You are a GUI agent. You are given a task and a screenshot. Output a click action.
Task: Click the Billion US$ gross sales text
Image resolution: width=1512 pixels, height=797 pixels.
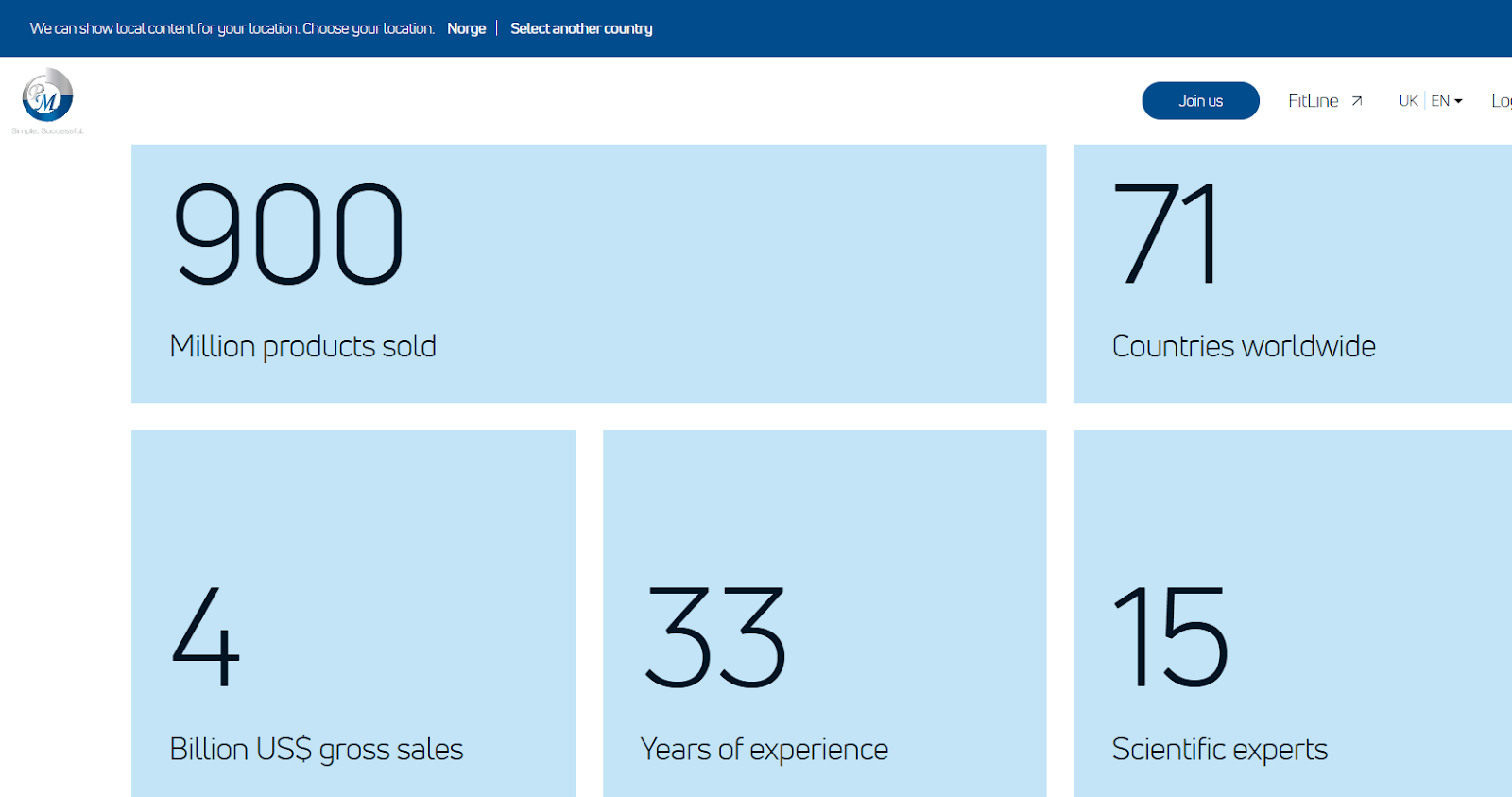click(316, 749)
